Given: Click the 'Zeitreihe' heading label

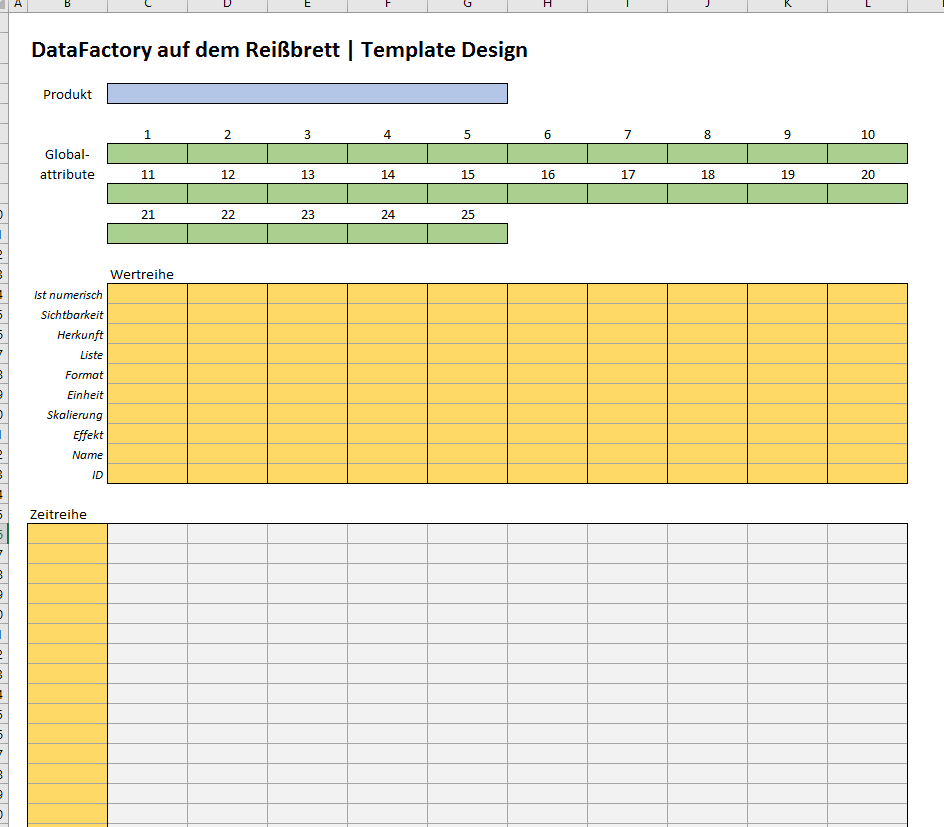Looking at the screenshot, I should pyautogui.click(x=58, y=514).
